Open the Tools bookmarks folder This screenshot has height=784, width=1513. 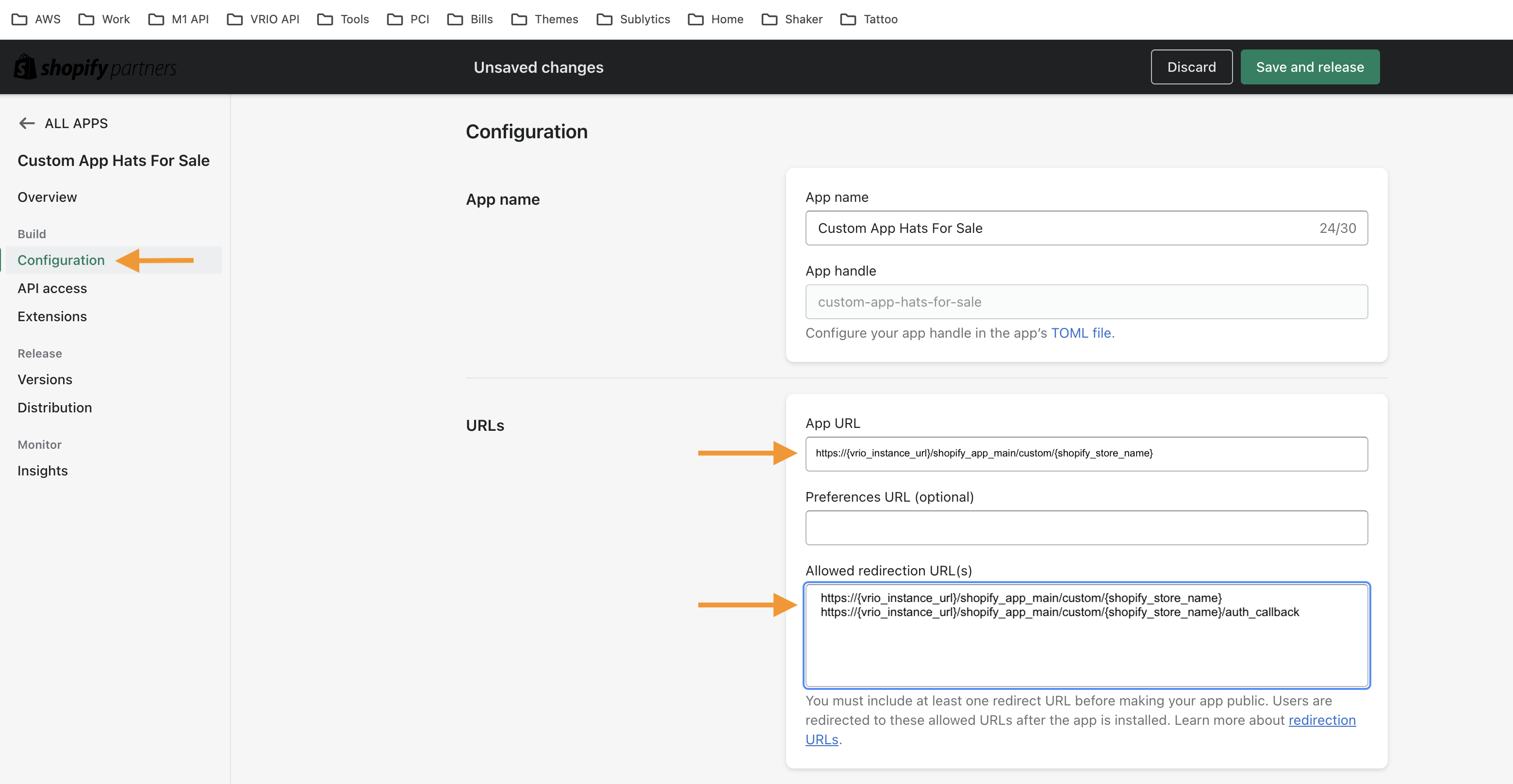coord(343,19)
